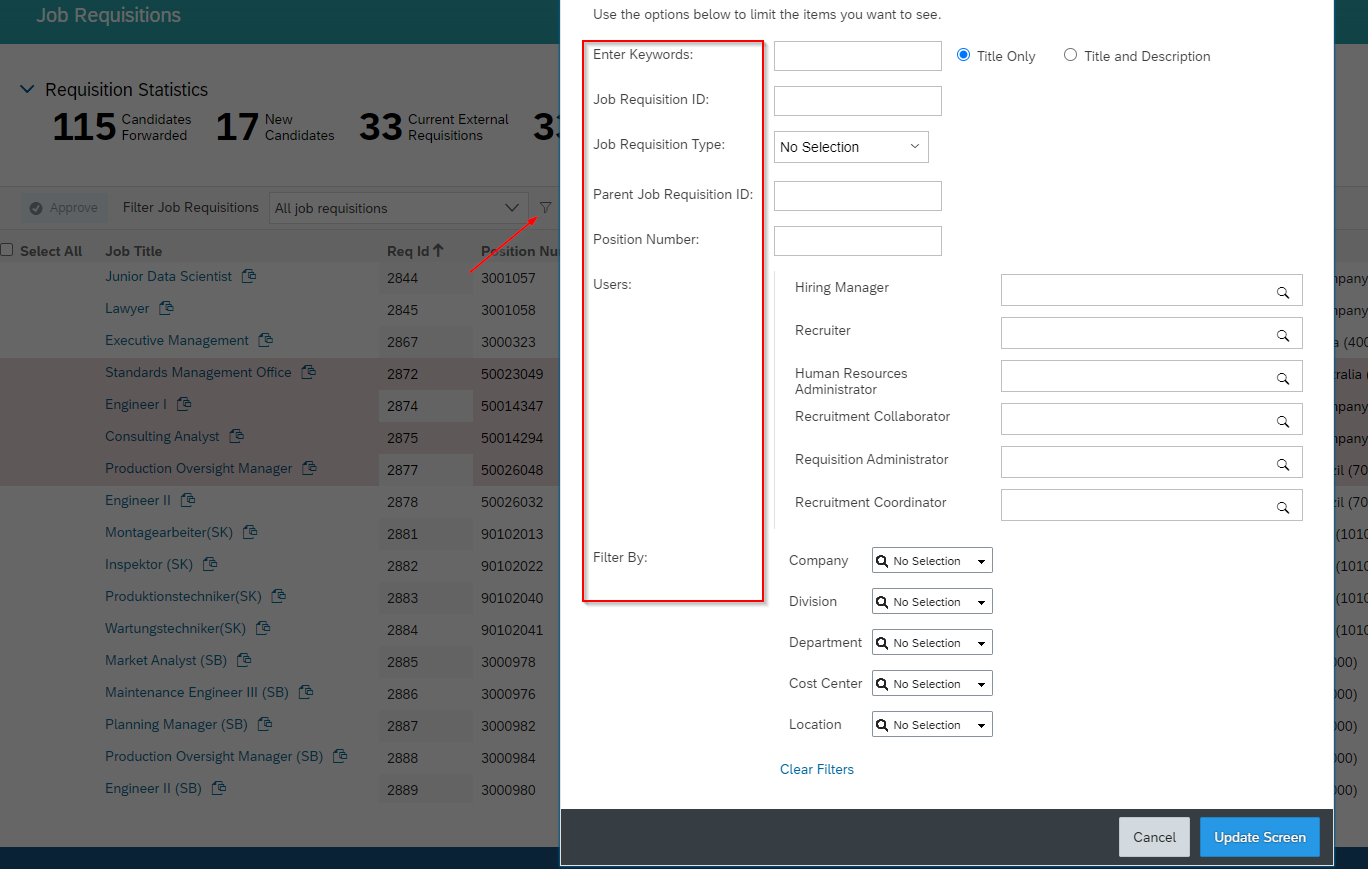Click the copy icon next to Maintenance Engineer III (SB)

tap(306, 692)
